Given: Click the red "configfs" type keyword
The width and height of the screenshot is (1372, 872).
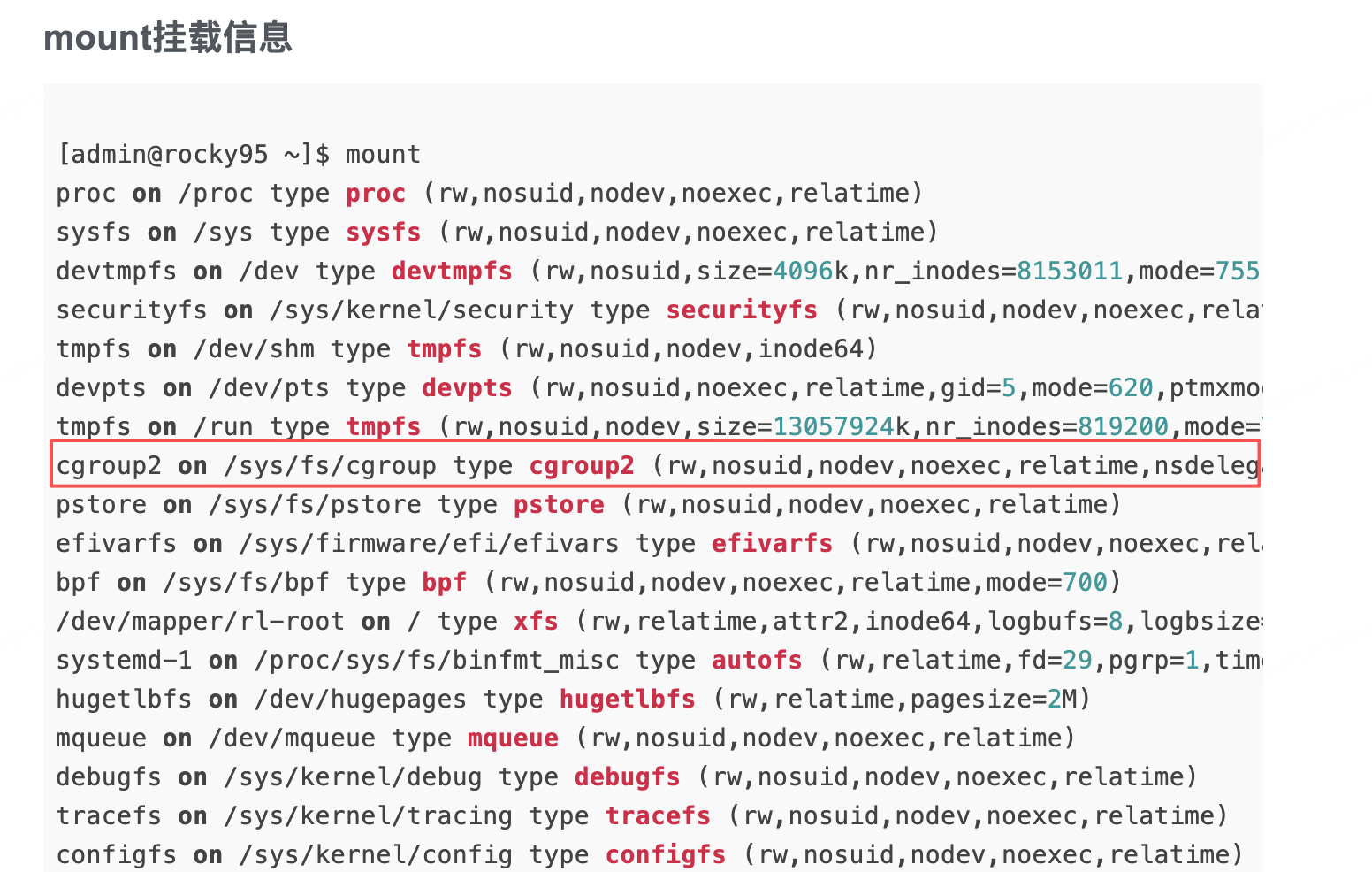Looking at the screenshot, I should point(665,855).
